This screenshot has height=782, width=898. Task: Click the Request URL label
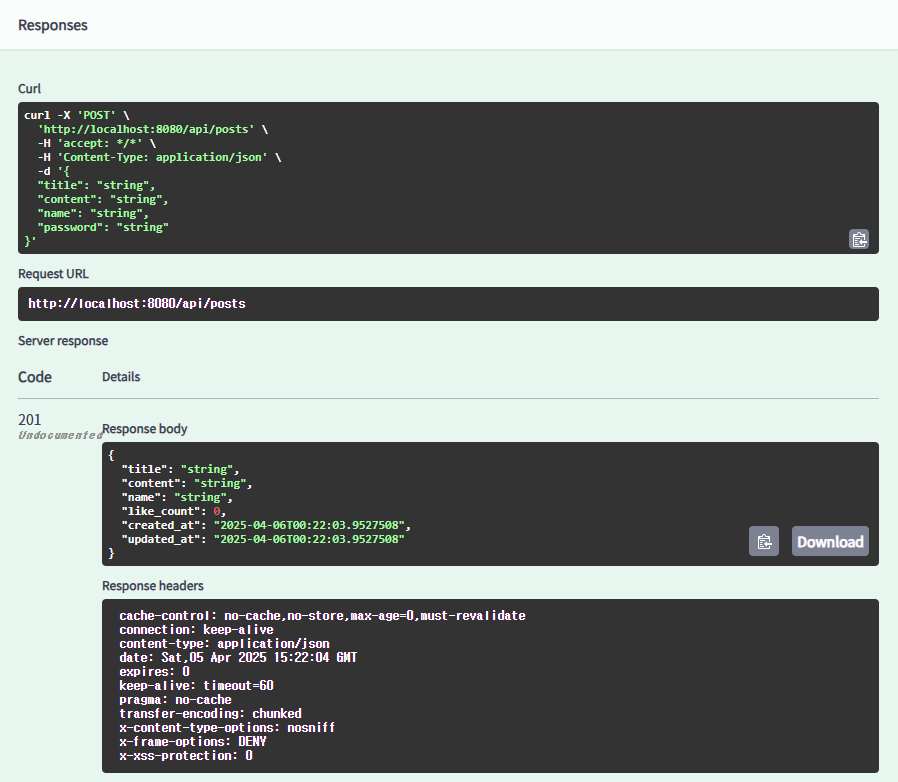(53, 274)
